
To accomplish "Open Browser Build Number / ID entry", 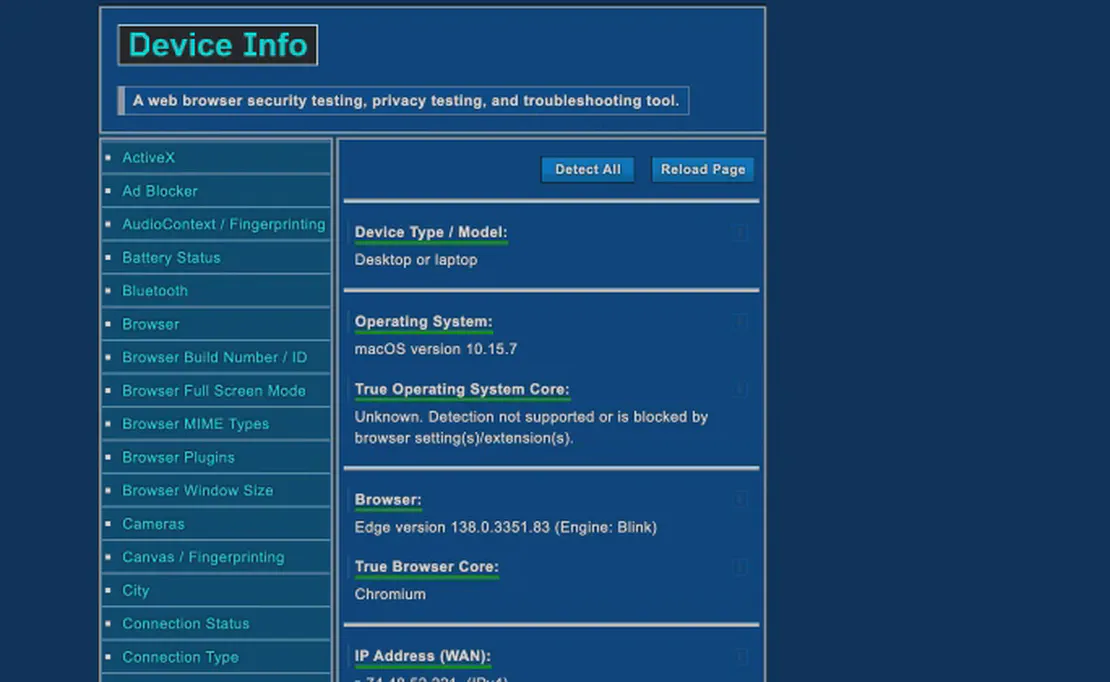I will [214, 358].
